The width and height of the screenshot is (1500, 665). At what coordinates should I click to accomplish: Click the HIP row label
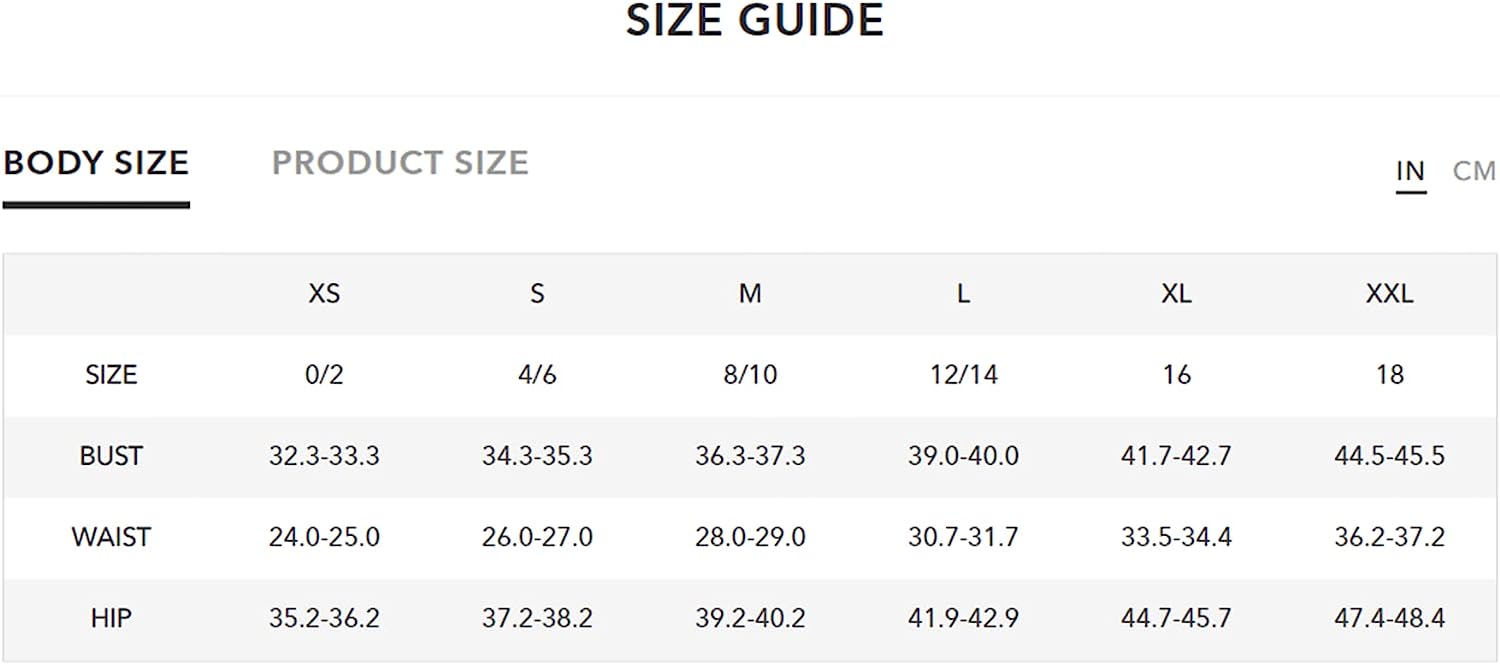111,618
